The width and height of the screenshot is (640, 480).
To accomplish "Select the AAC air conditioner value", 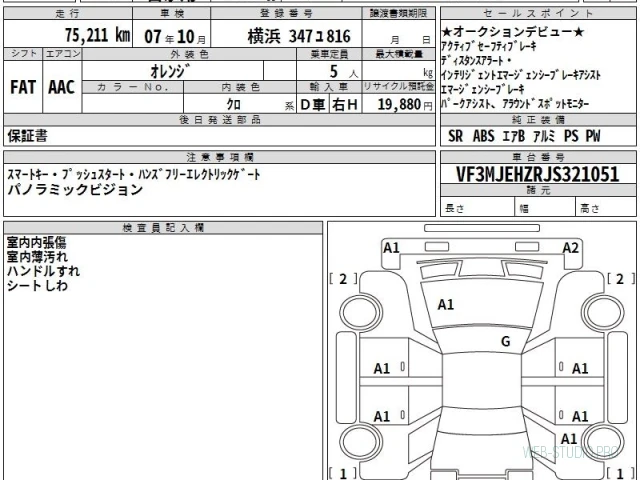I will click(x=62, y=87).
